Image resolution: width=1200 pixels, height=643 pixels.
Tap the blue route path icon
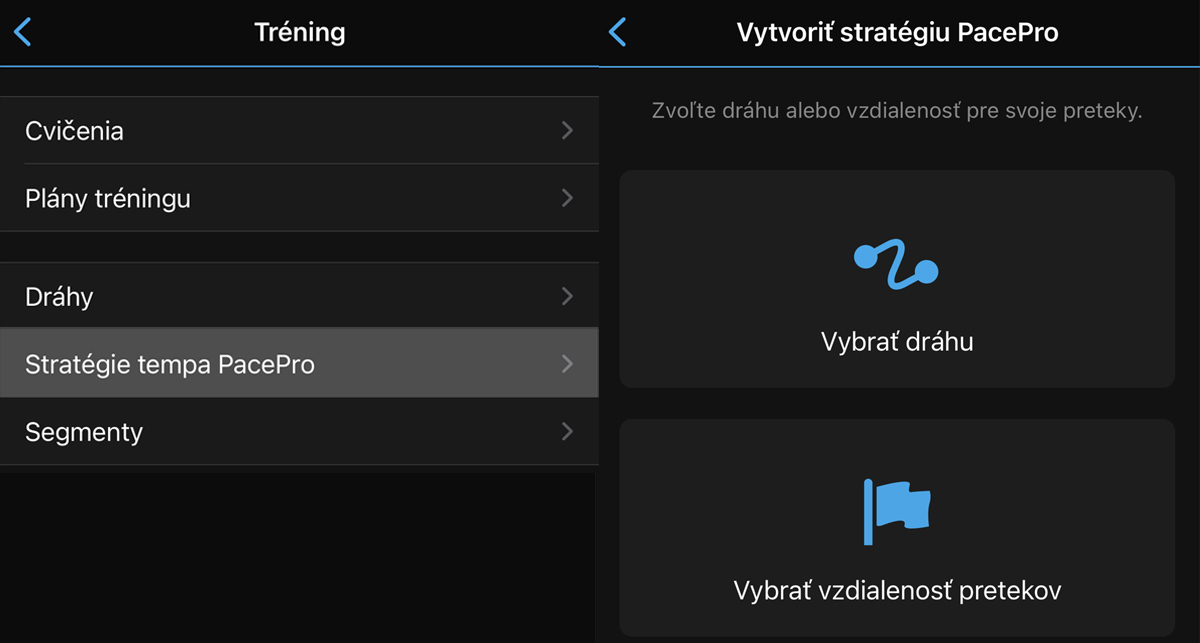click(896, 264)
